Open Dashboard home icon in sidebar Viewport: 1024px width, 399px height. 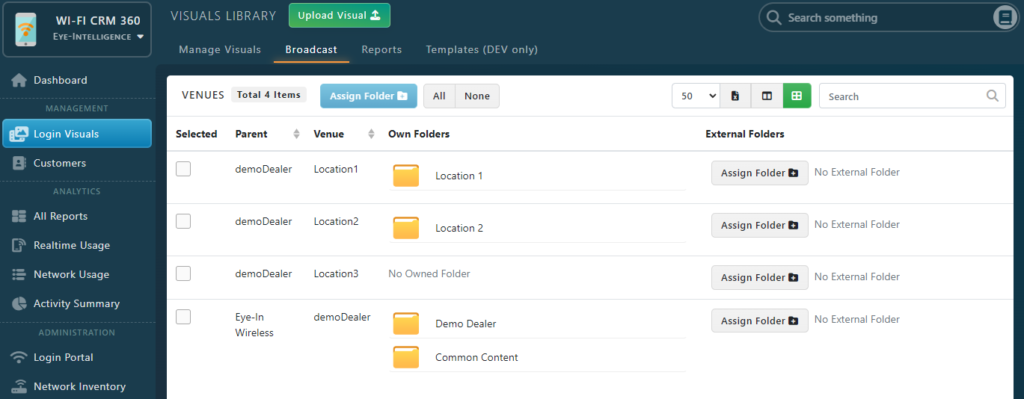click(19, 80)
